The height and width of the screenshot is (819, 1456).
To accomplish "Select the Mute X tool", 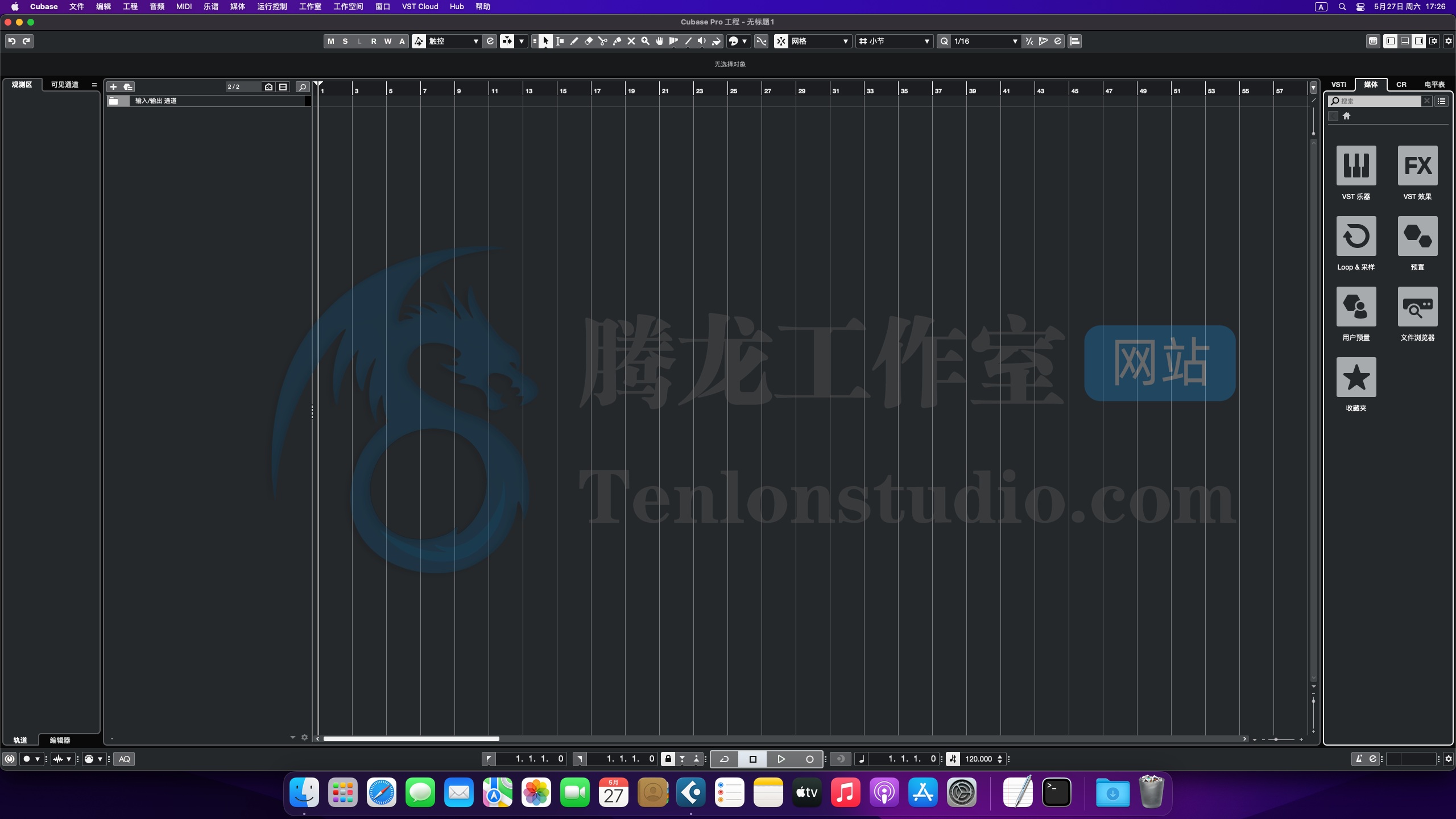I will click(631, 41).
